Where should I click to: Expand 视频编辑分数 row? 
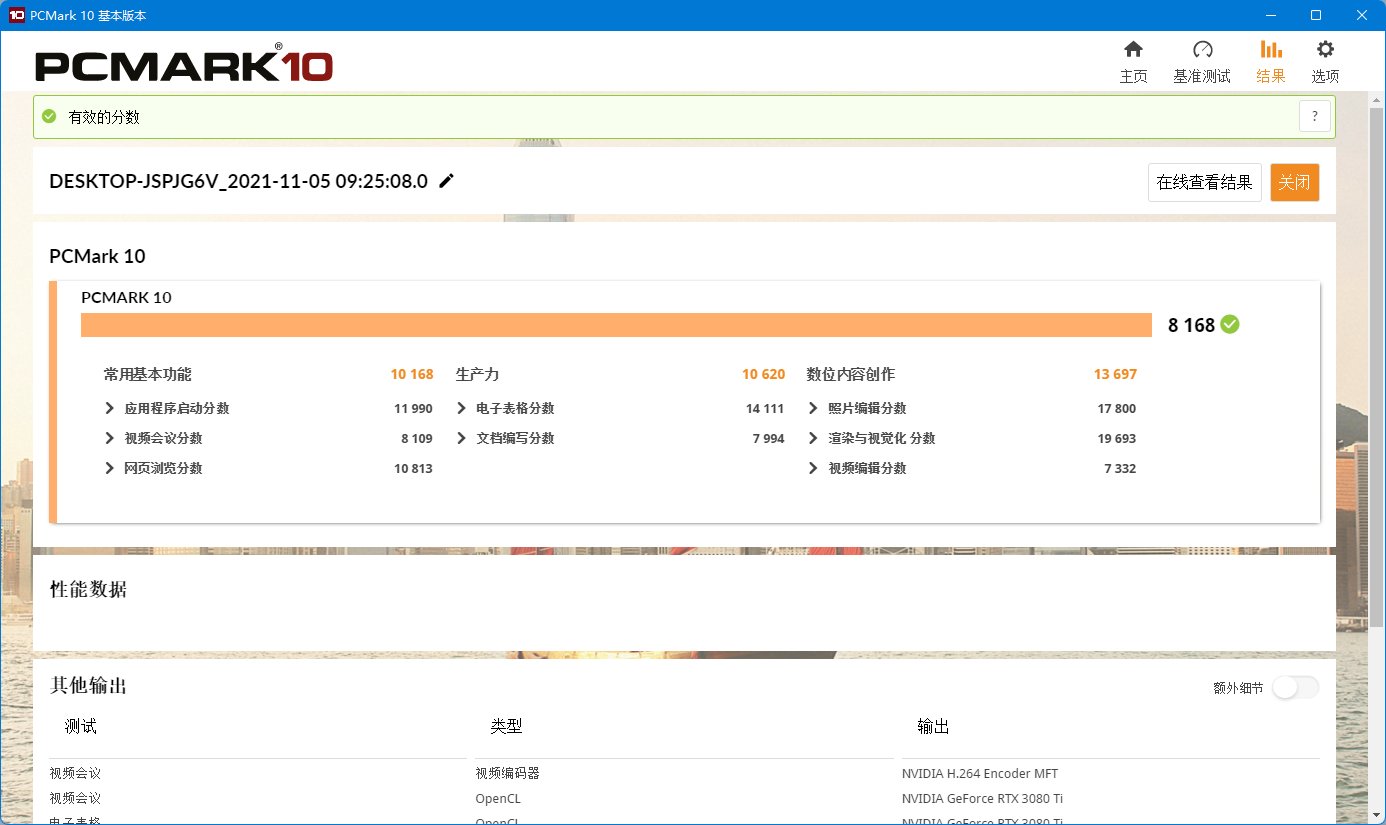[813, 468]
